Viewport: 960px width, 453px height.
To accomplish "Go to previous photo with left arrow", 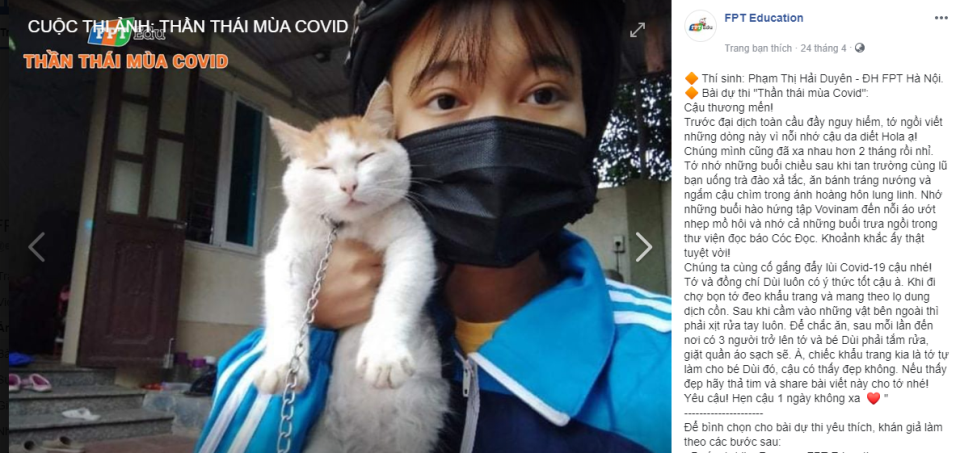I will click(37, 247).
